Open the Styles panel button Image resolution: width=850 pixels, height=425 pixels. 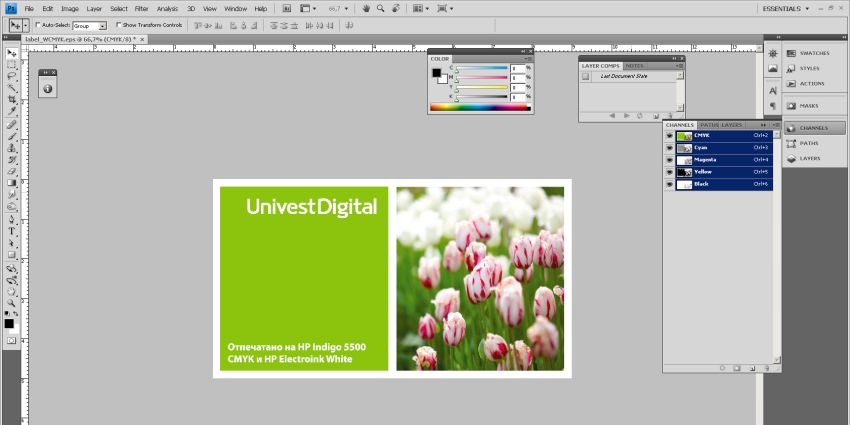pyautogui.click(x=814, y=68)
